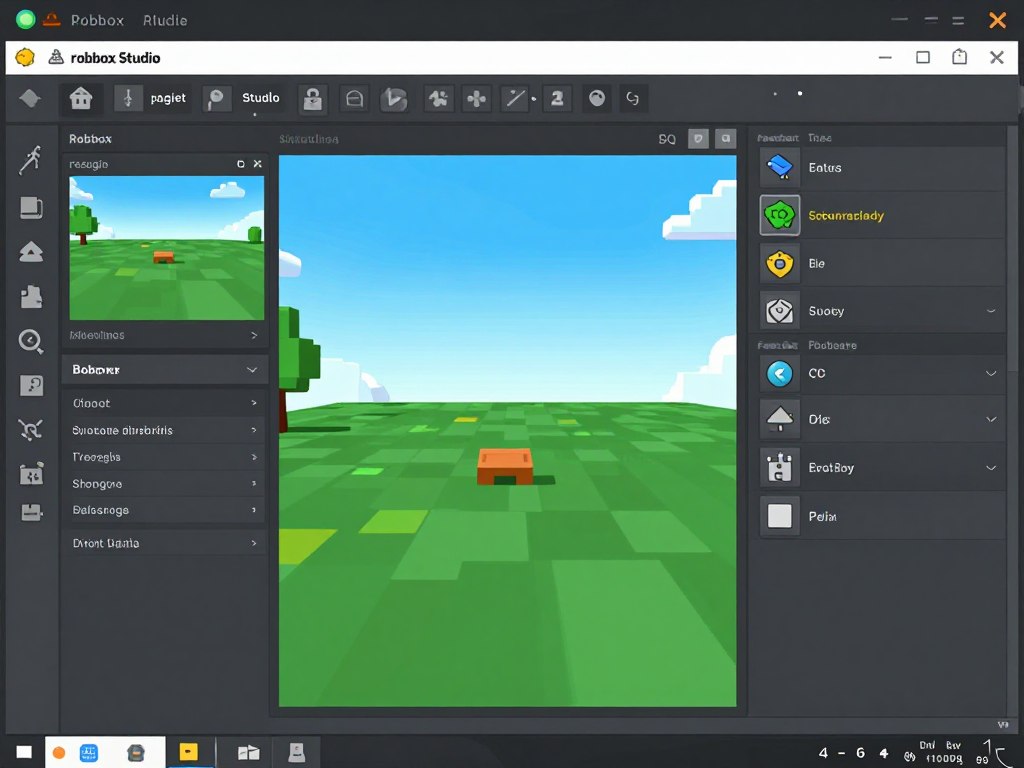The image size is (1024, 768).
Task: Select the Pelia white square swatch
Action: coord(780,516)
